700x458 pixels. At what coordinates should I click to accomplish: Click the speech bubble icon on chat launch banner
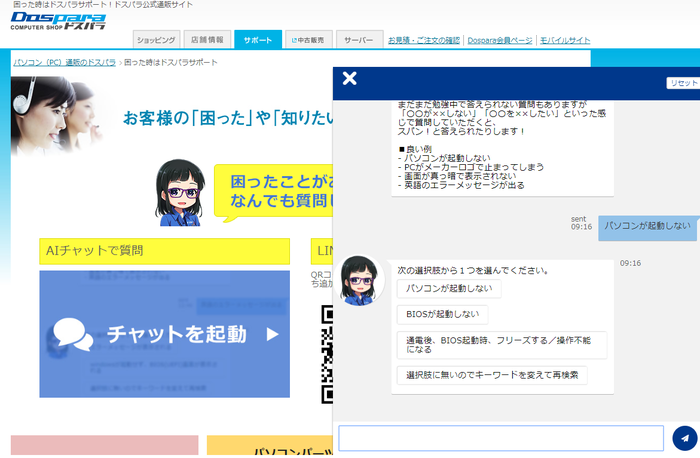(72, 334)
